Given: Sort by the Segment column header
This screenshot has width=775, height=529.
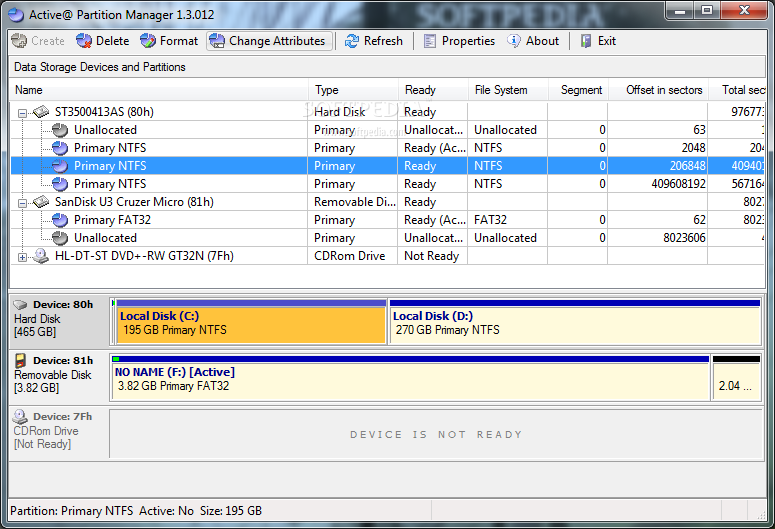Looking at the screenshot, I should click(578, 90).
